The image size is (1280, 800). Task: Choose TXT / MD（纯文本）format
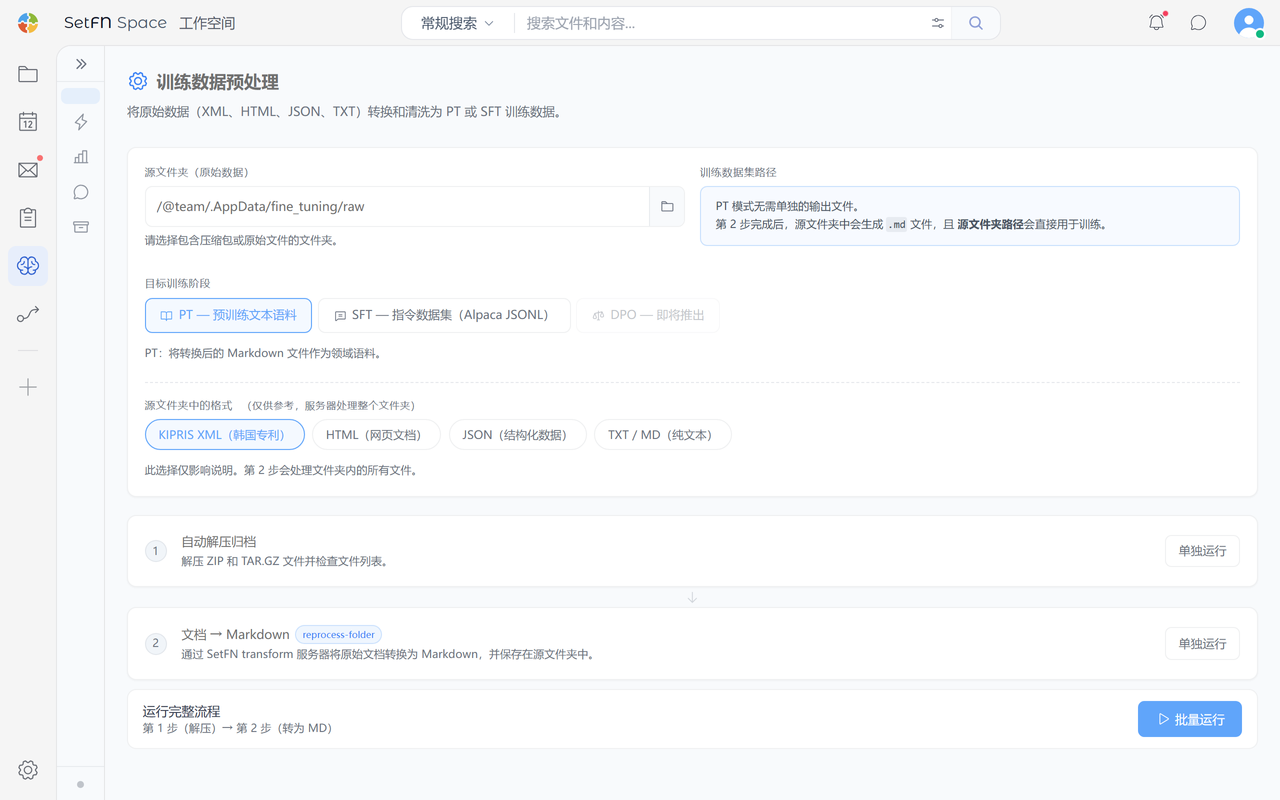coord(662,435)
